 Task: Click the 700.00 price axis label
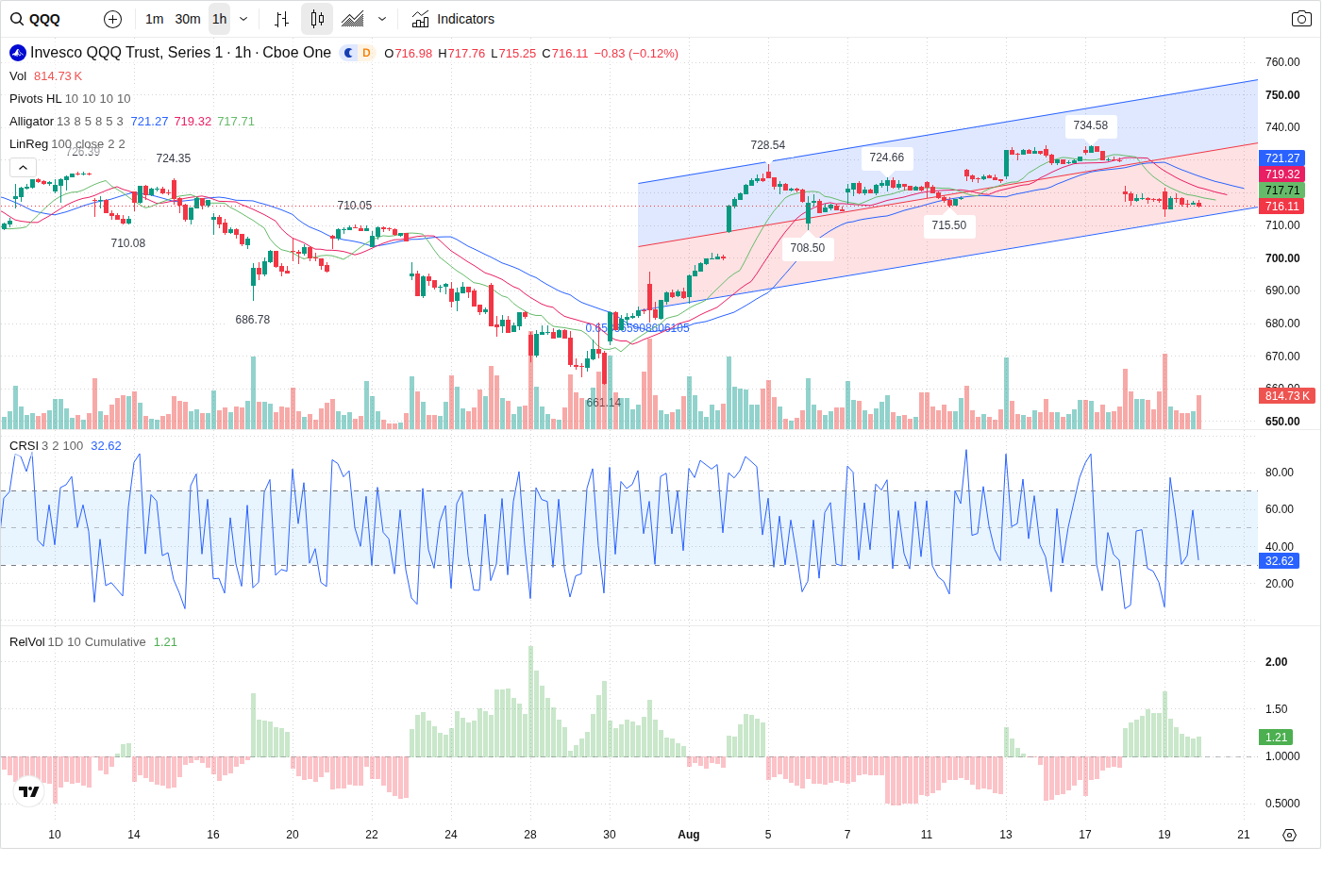pyautogui.click(x=1282, y=258)
